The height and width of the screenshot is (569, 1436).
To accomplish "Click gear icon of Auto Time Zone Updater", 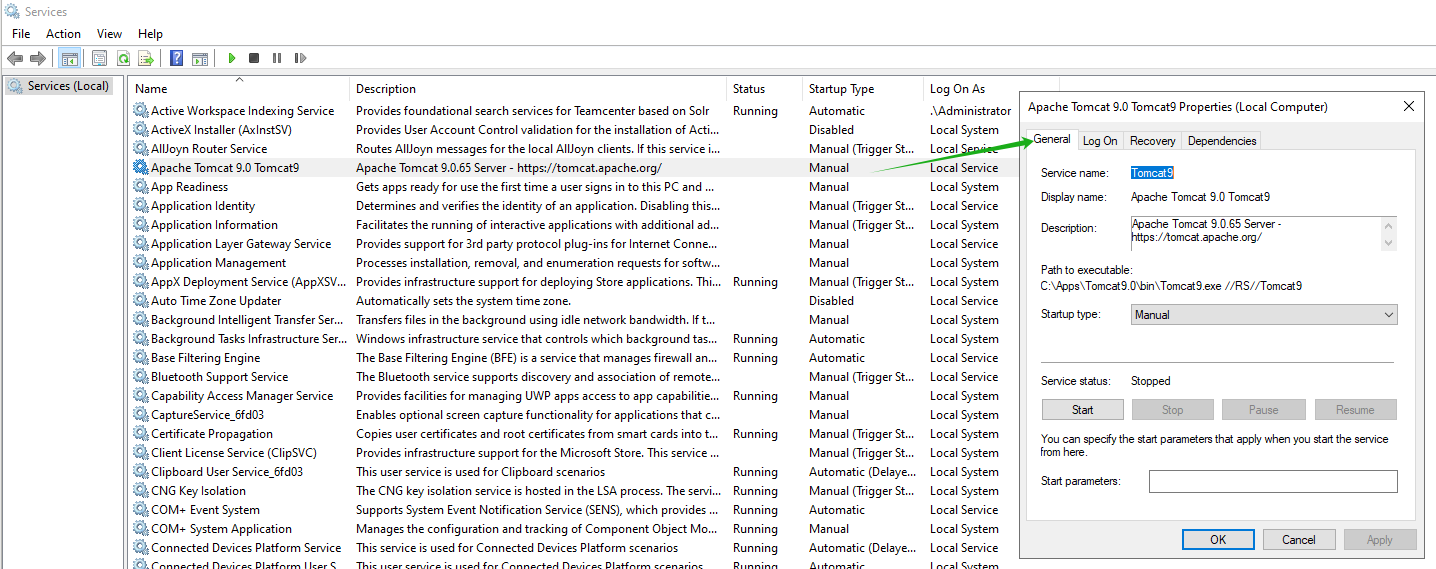I will (x=141, y=301).
